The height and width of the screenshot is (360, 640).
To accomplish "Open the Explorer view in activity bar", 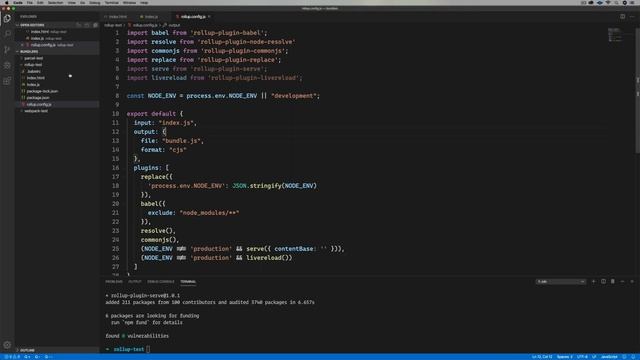I will point(7,18).
